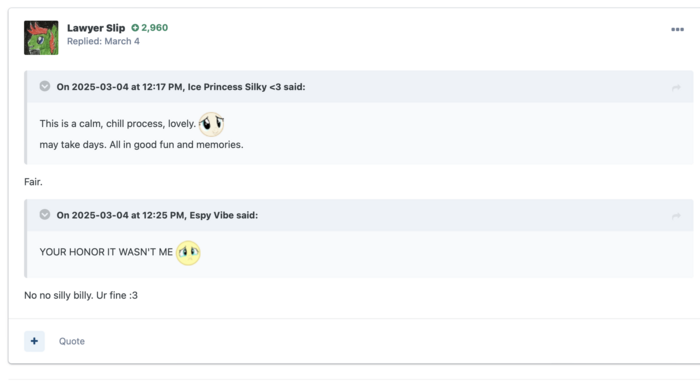This screenshot has height=382, width=700.
Task: Add post to multiquote with plus button
Action: click(34, 341)
